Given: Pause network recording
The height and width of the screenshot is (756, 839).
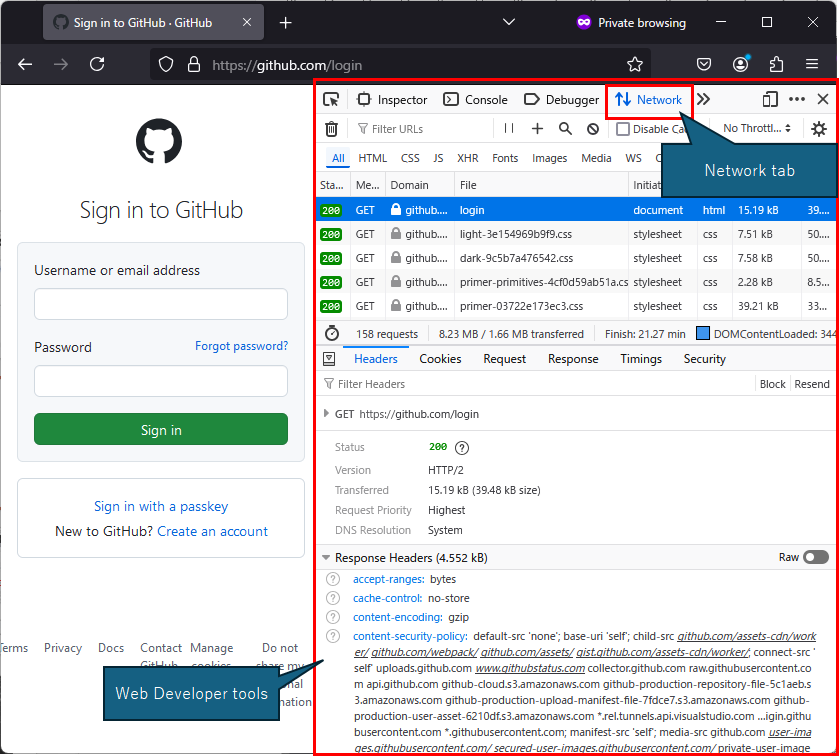Looking at the screenshot, I should click(509, 128).
